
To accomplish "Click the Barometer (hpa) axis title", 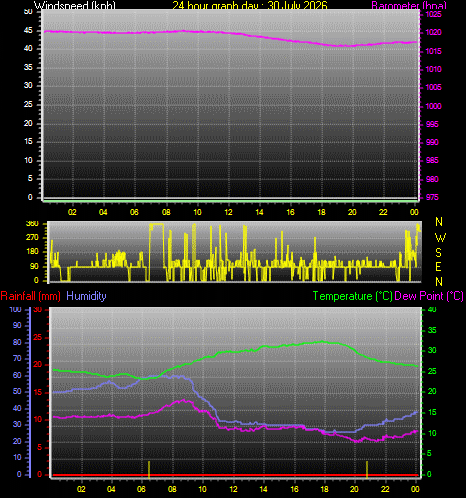I will tap(409, 5).
